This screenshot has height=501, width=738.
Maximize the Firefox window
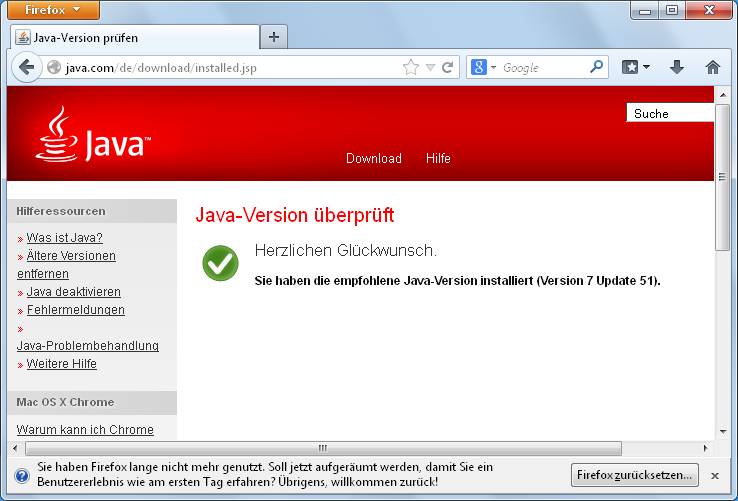coord(672,10)
